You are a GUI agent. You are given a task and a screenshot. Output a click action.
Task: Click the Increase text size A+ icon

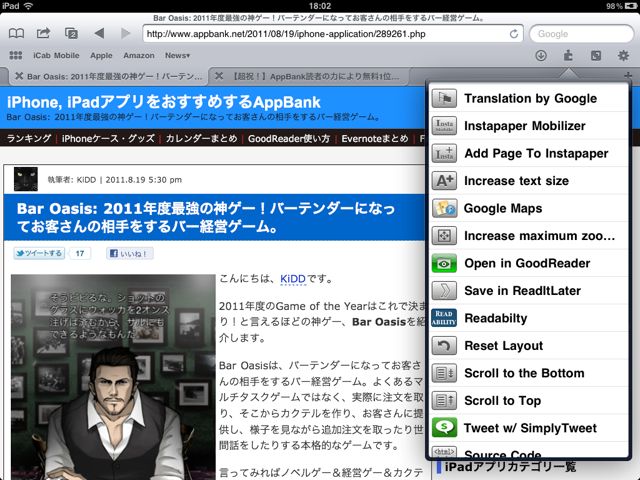[444, 181]
